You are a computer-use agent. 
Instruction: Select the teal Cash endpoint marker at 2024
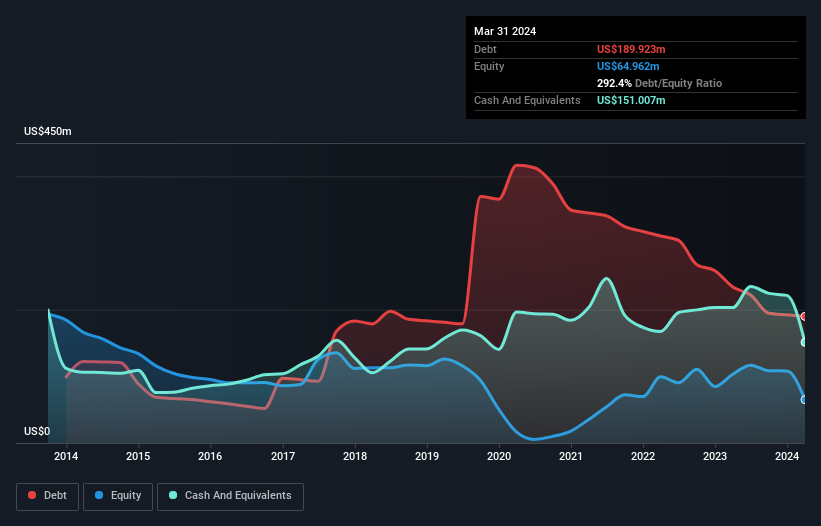[804, 342]
